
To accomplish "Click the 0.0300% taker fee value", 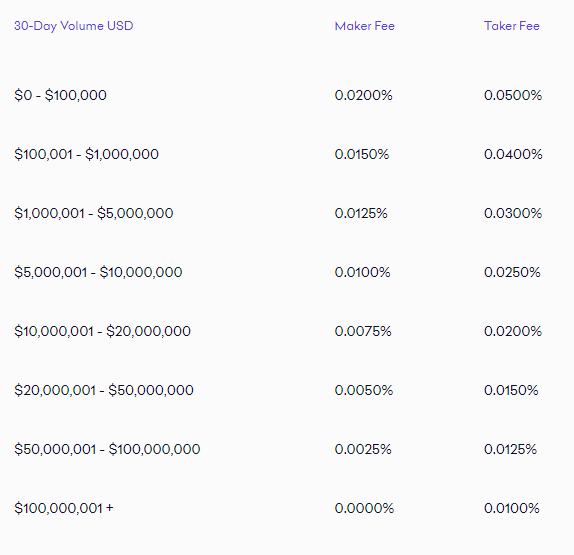I will pyautogui.click(x=513, y=213).
